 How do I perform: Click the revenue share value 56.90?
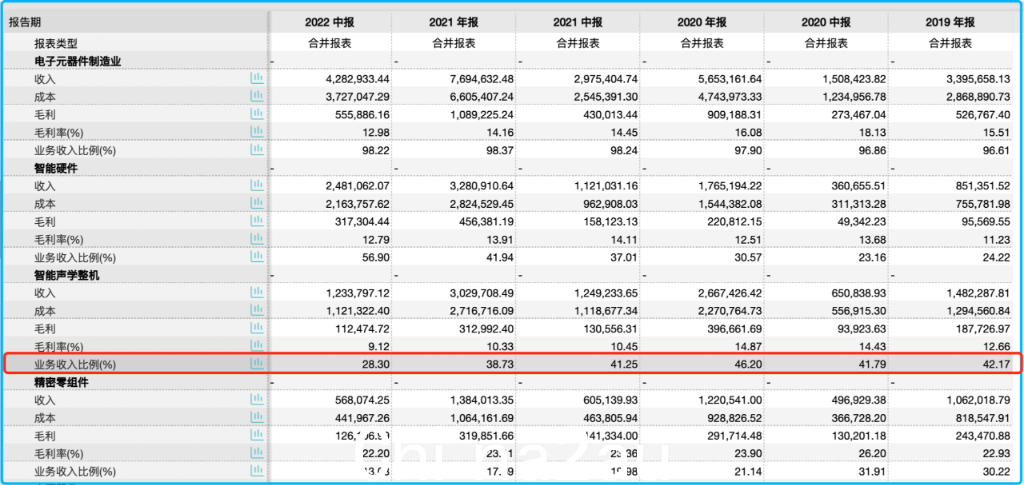(x=377, y=257)
